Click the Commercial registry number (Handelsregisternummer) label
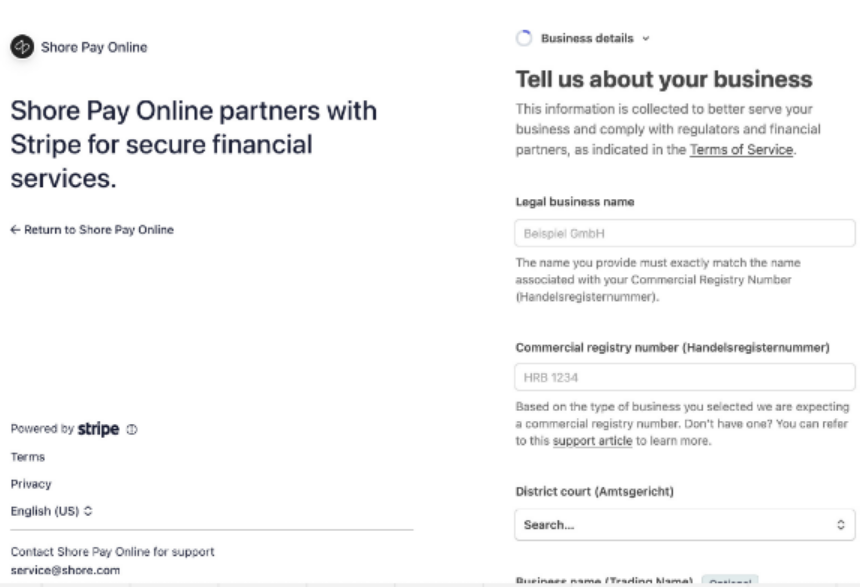Image resolution: width=860 pixels, height=587 pixels. (673, 347)
